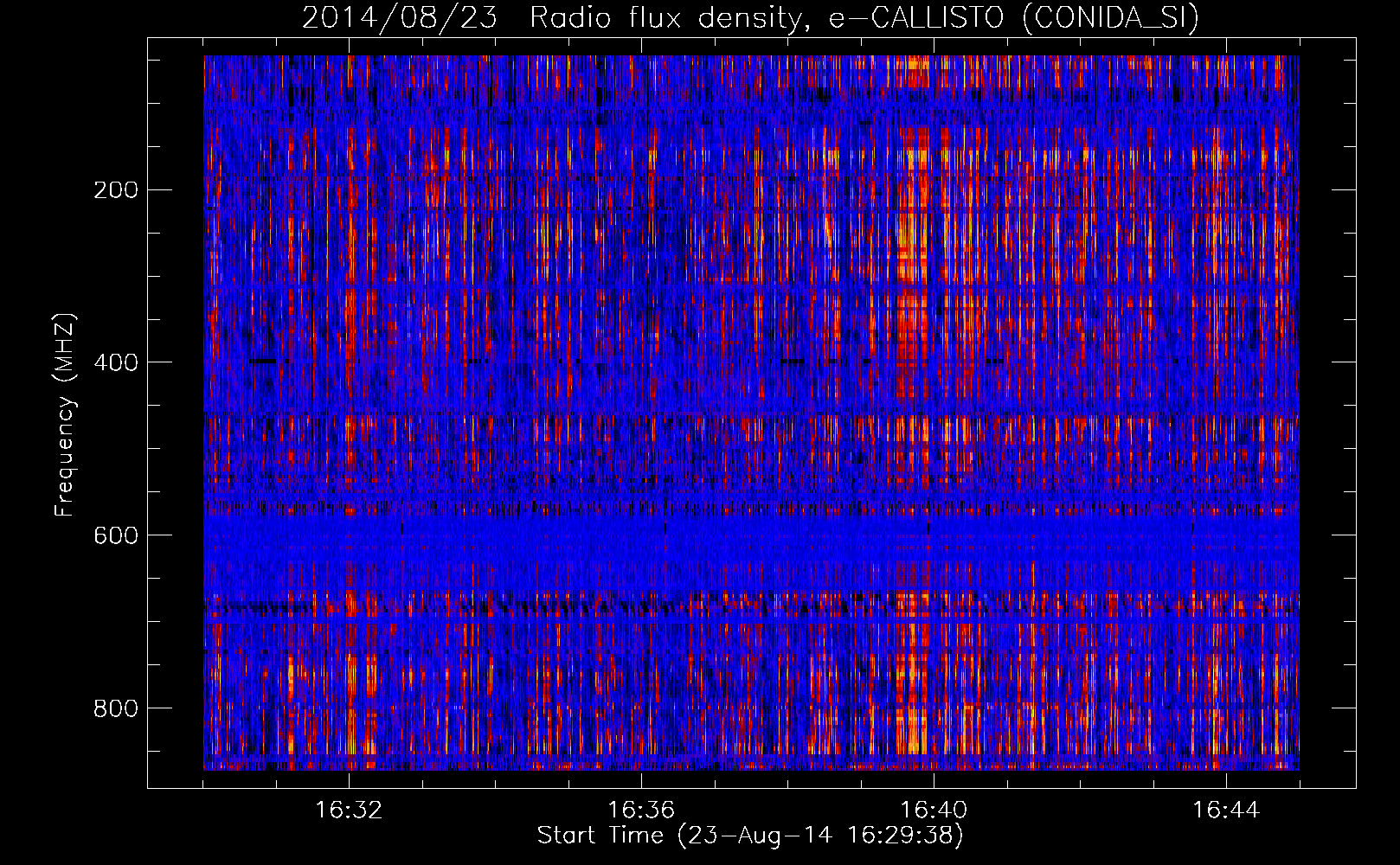1400x865 pixels.
Task: Click the 16:32 time tick label
Action: pyautogui.click(x=349, y=811)
